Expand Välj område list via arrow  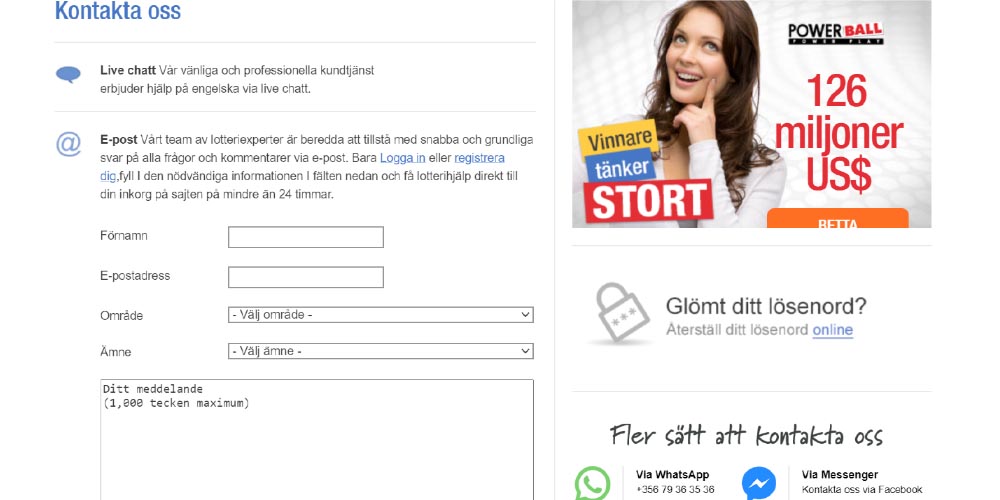point(526,315)
